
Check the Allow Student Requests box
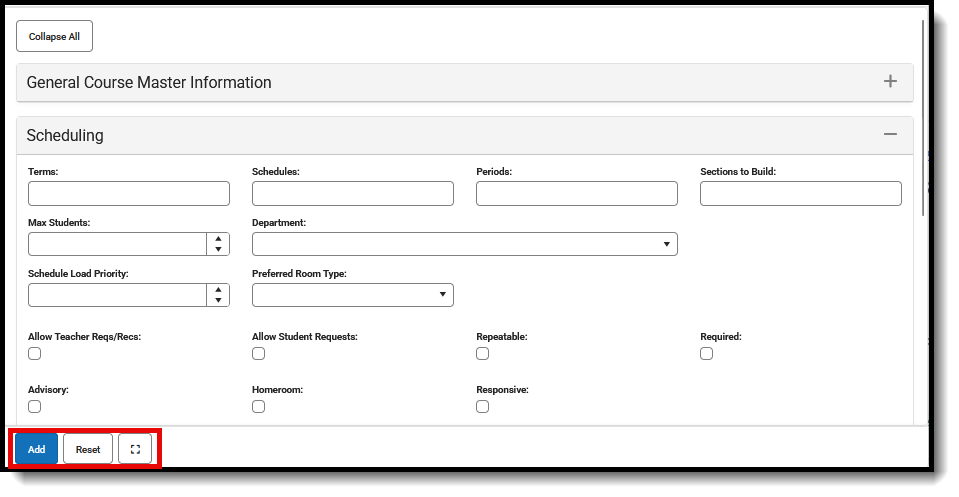click(x=259, y=354)
